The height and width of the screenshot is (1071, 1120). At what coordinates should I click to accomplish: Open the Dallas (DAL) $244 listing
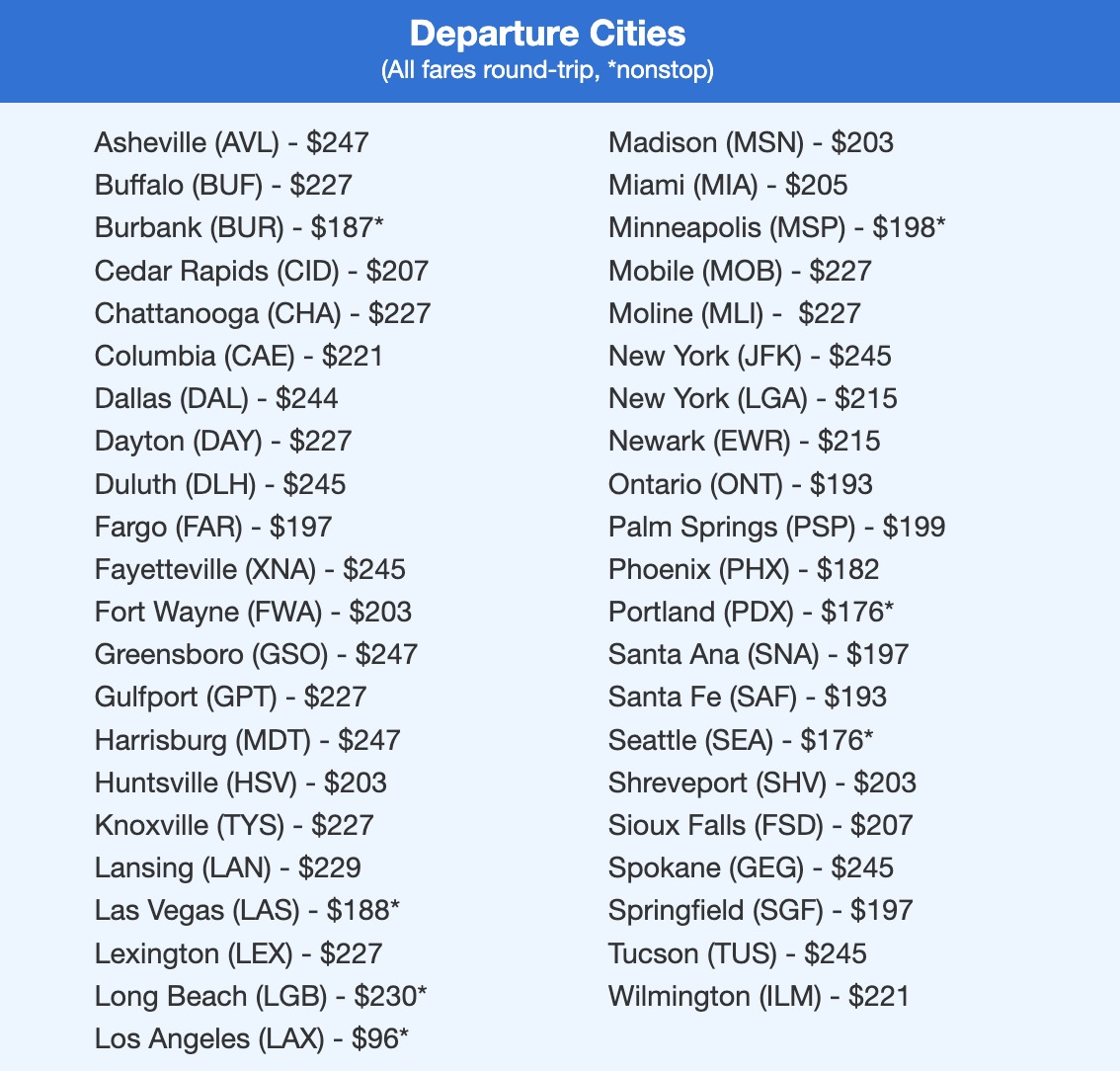click(x=216, y=398)
